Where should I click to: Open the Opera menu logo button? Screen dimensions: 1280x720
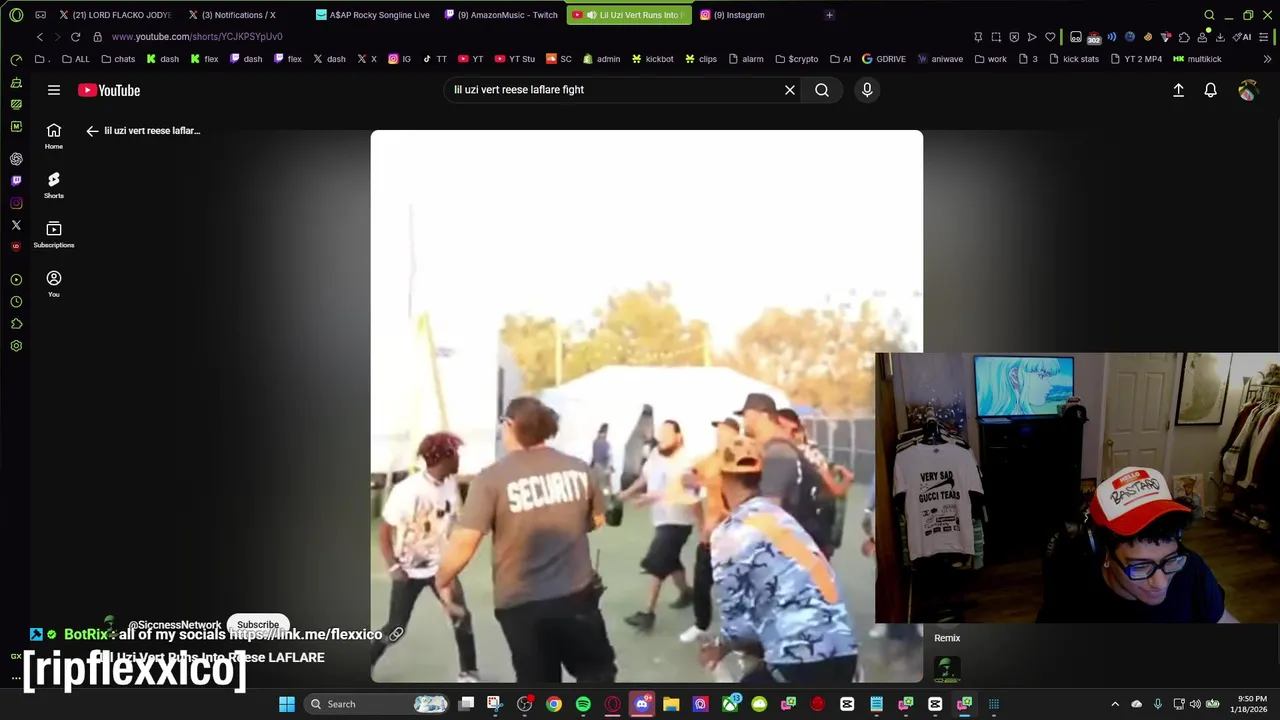tap(16, 15)
